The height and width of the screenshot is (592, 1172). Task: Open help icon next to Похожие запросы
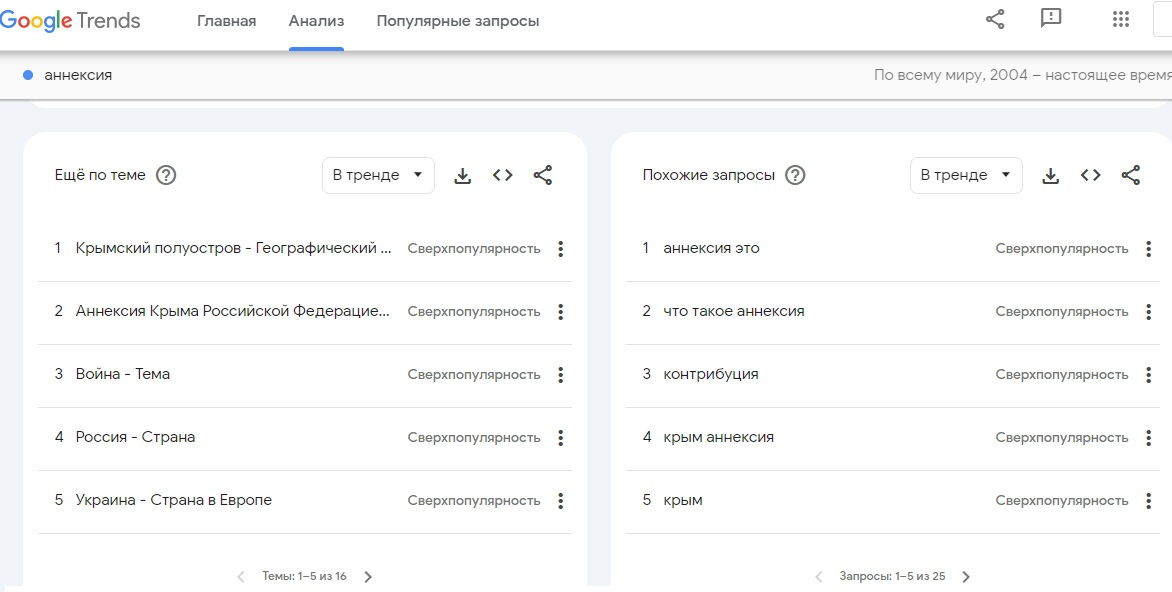pyautogui.click(x=795, y=175)
